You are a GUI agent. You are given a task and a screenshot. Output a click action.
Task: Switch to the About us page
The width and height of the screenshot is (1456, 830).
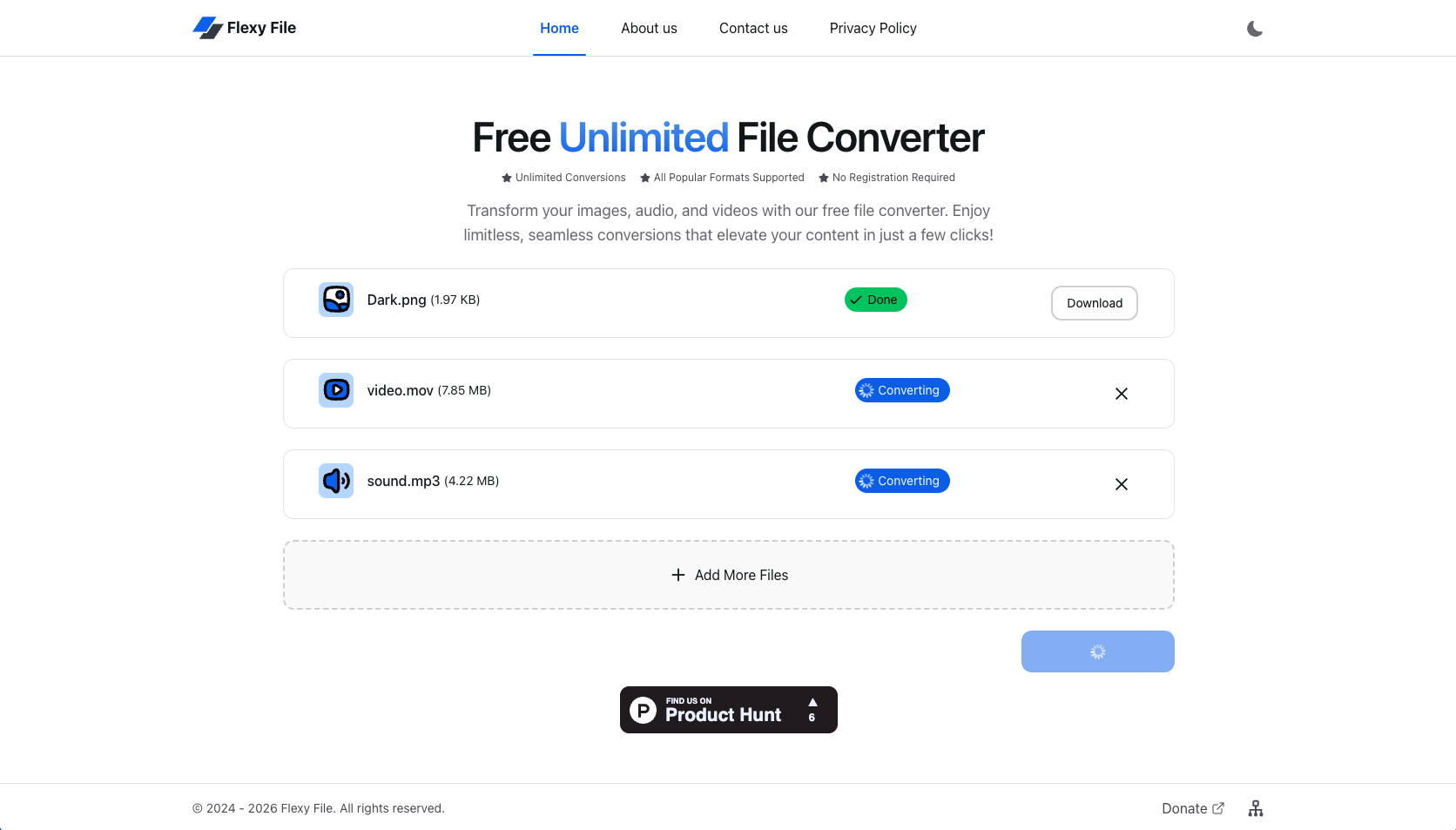[648, 28]
